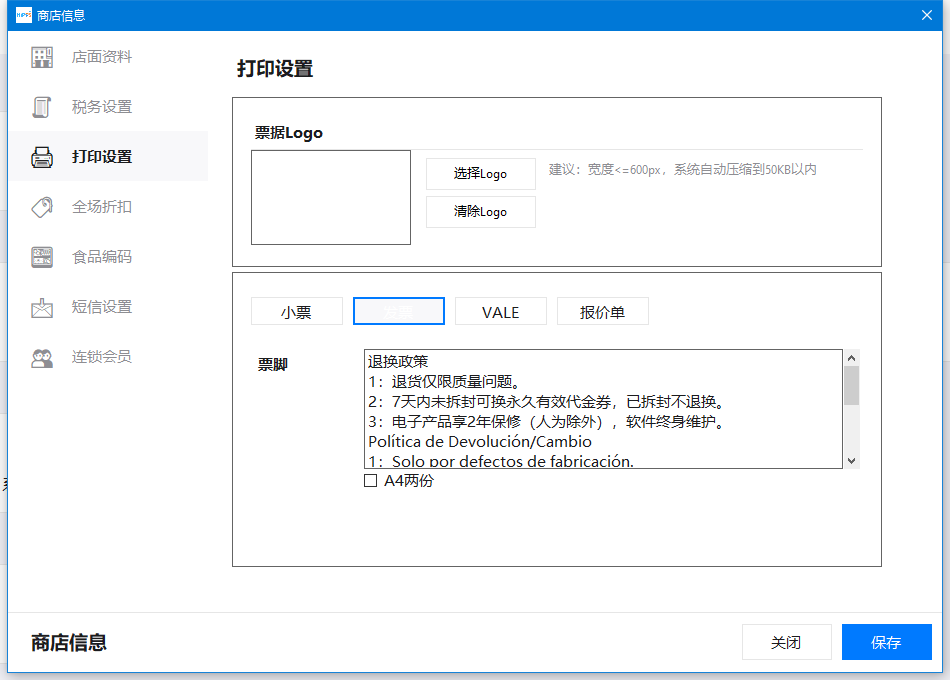
Task: Open 连锁会员 page
Action: click(x=108, y=357)
